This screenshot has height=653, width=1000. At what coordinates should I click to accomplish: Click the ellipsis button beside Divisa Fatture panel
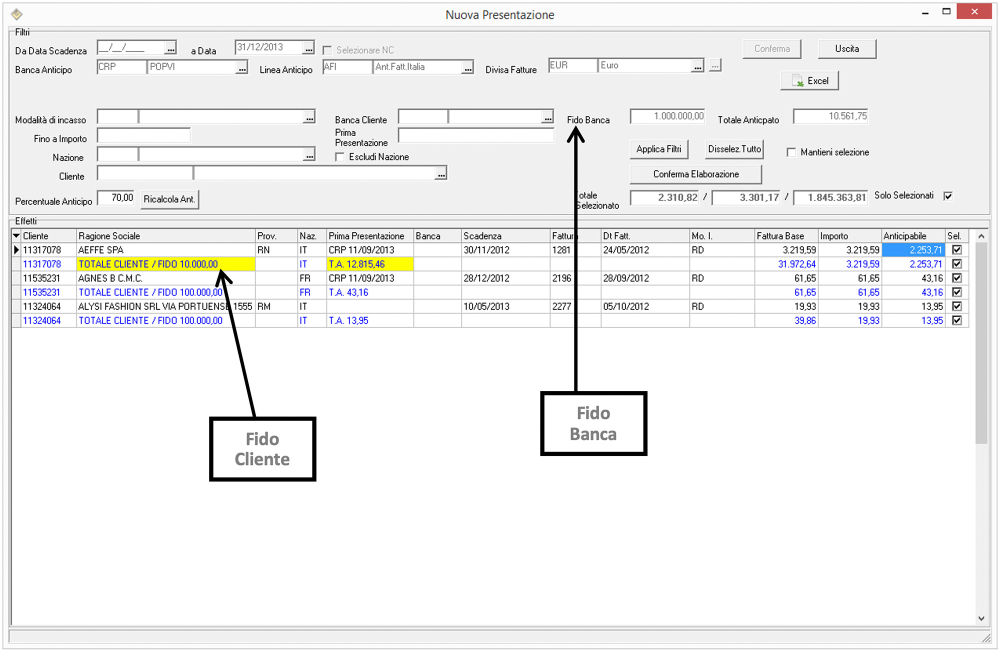pyautogui.click(x=715, y=68)
